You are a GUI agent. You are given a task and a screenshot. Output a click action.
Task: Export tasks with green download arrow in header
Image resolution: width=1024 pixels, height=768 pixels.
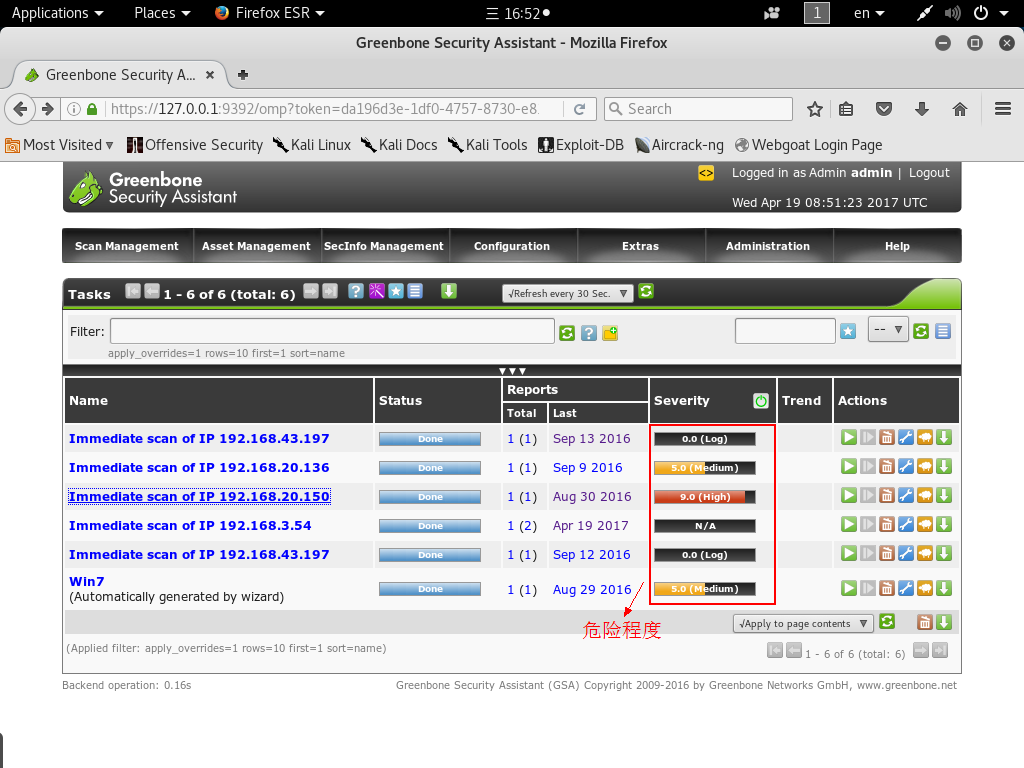tap(449, 291)
